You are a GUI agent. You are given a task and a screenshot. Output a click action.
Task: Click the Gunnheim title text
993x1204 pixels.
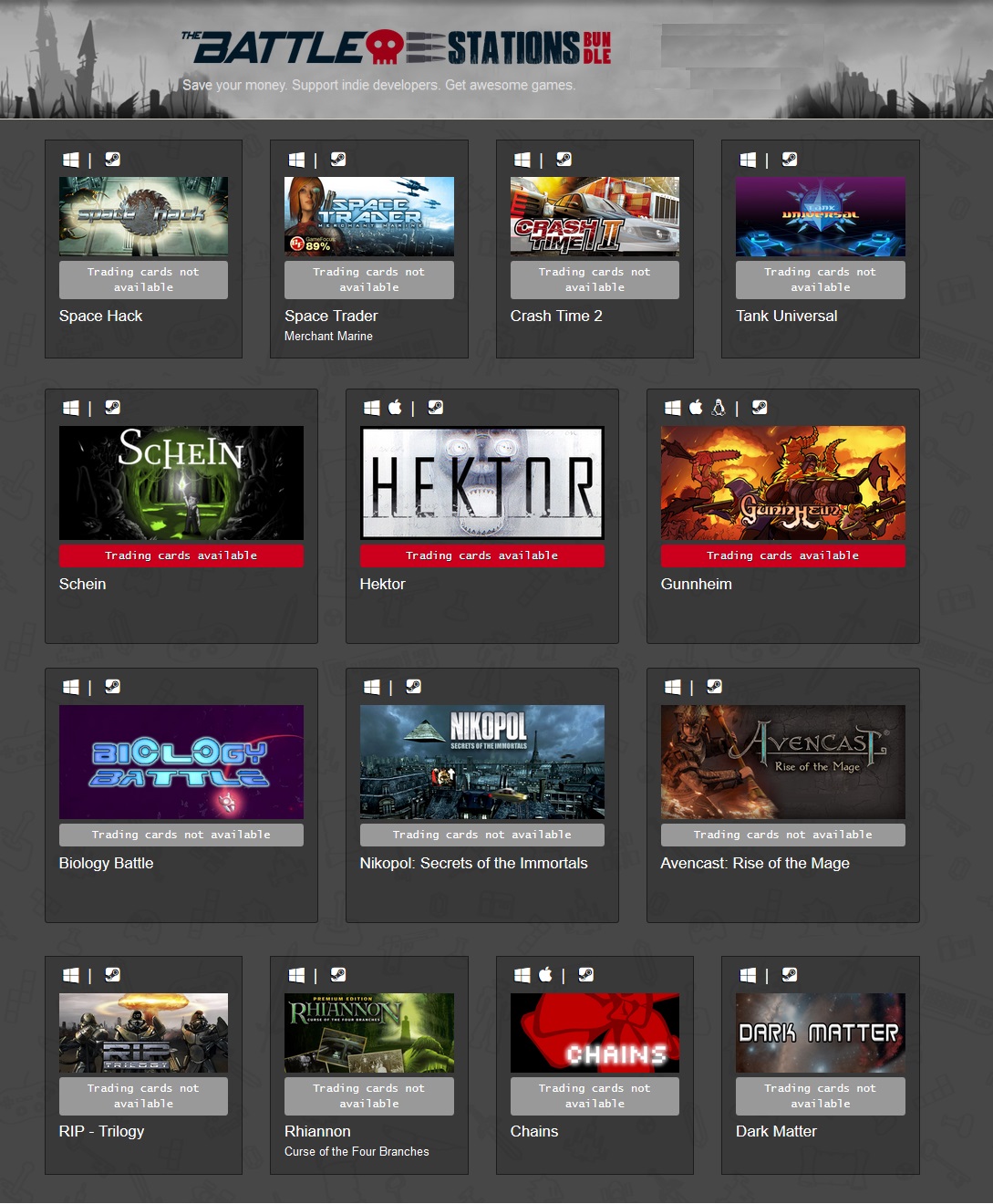[x=697, y=584]
